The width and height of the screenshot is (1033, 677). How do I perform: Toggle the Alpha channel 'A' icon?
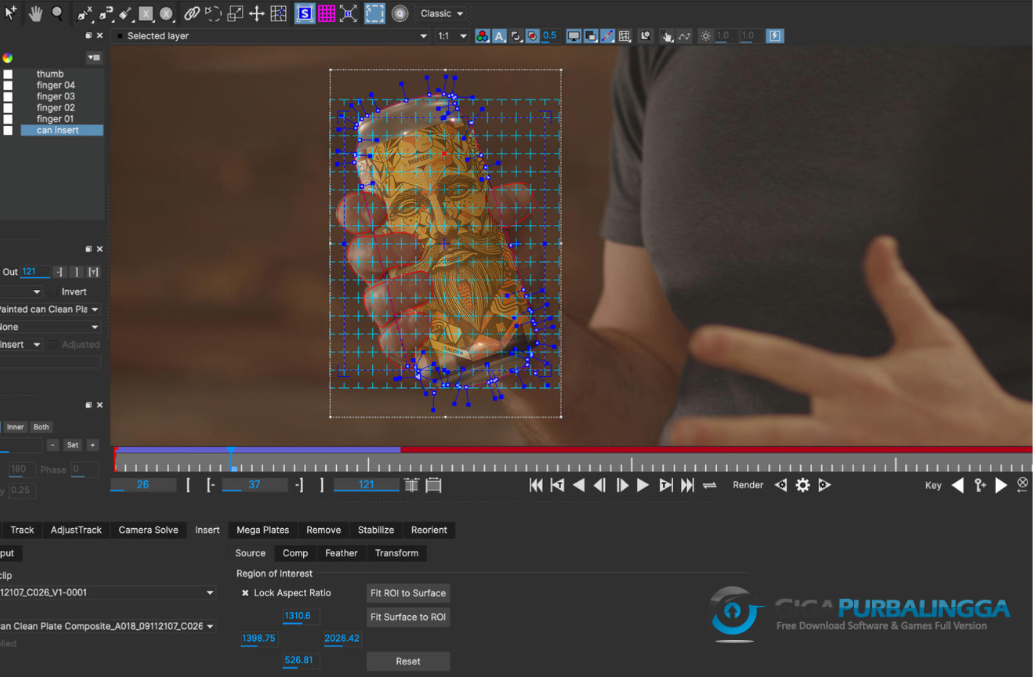[x=499, y=36]
